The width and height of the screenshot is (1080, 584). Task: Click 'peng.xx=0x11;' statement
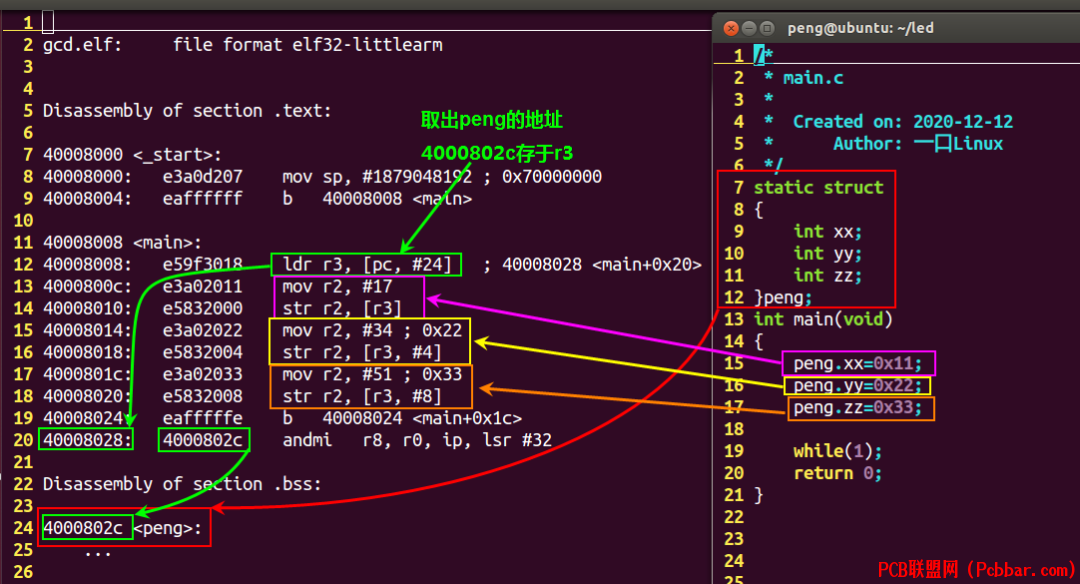tap(858, 364)
